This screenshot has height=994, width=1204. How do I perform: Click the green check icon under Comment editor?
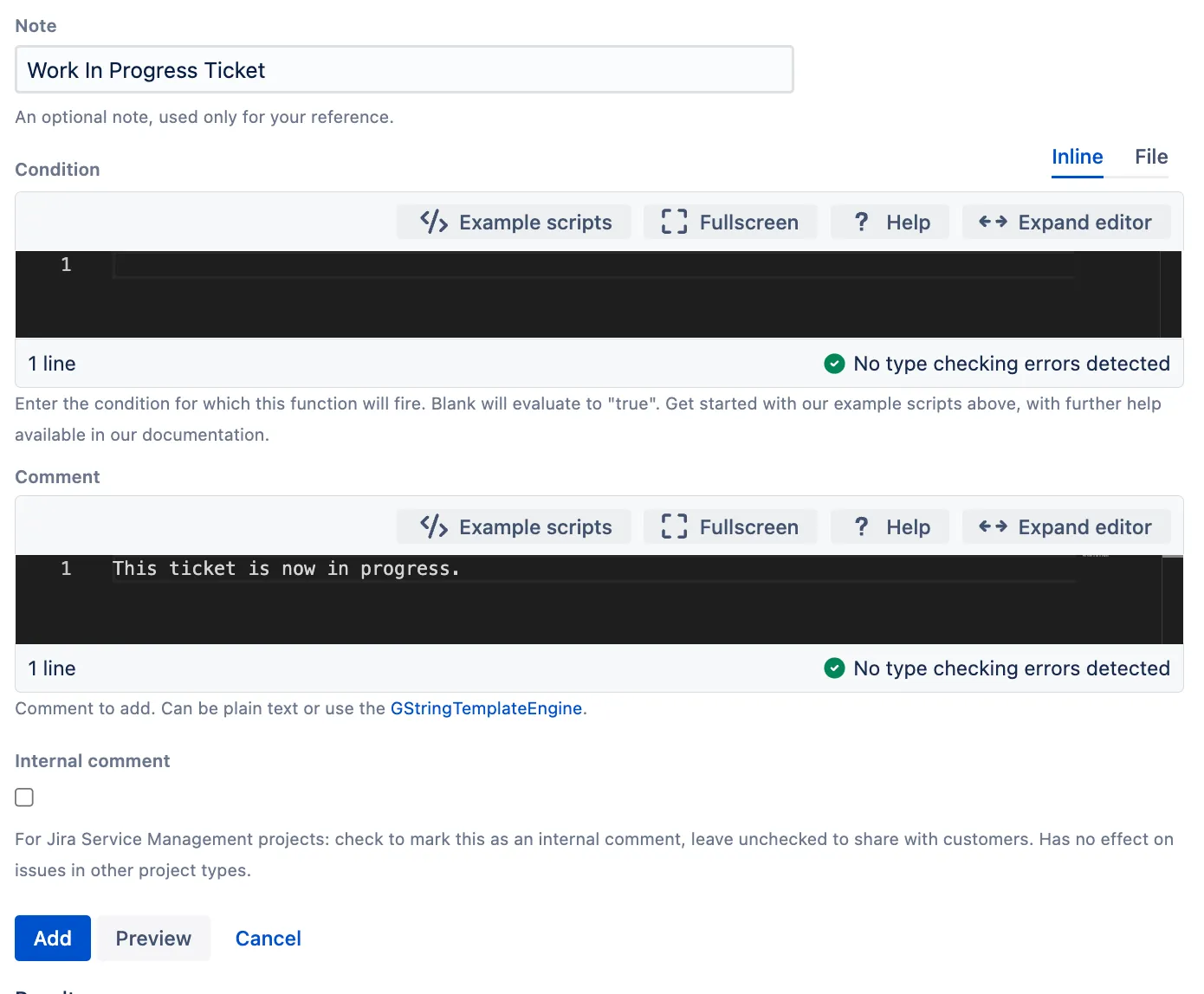coord(834,668)
